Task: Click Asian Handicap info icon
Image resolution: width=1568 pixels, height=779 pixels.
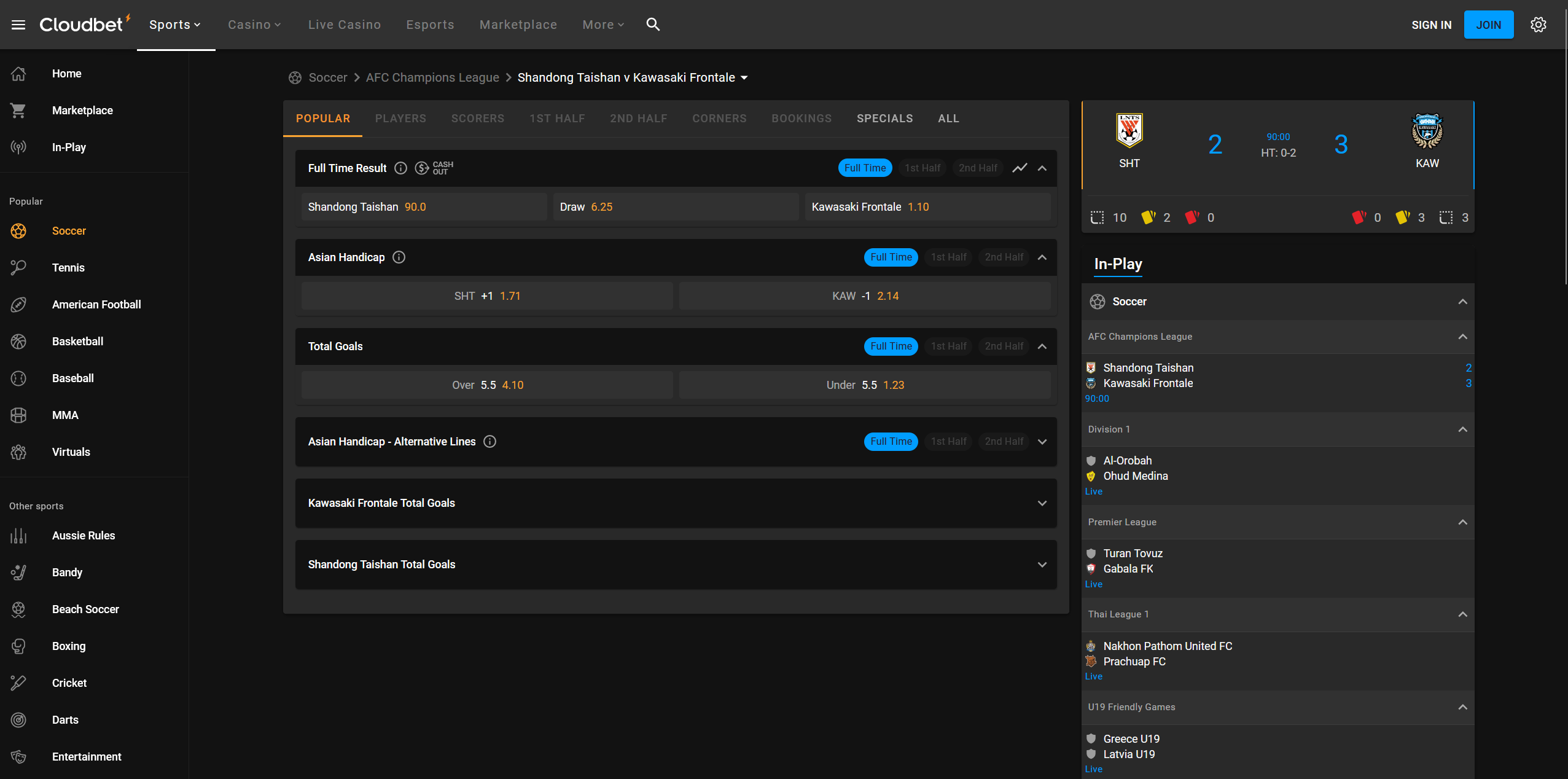Action: (399, 257)
